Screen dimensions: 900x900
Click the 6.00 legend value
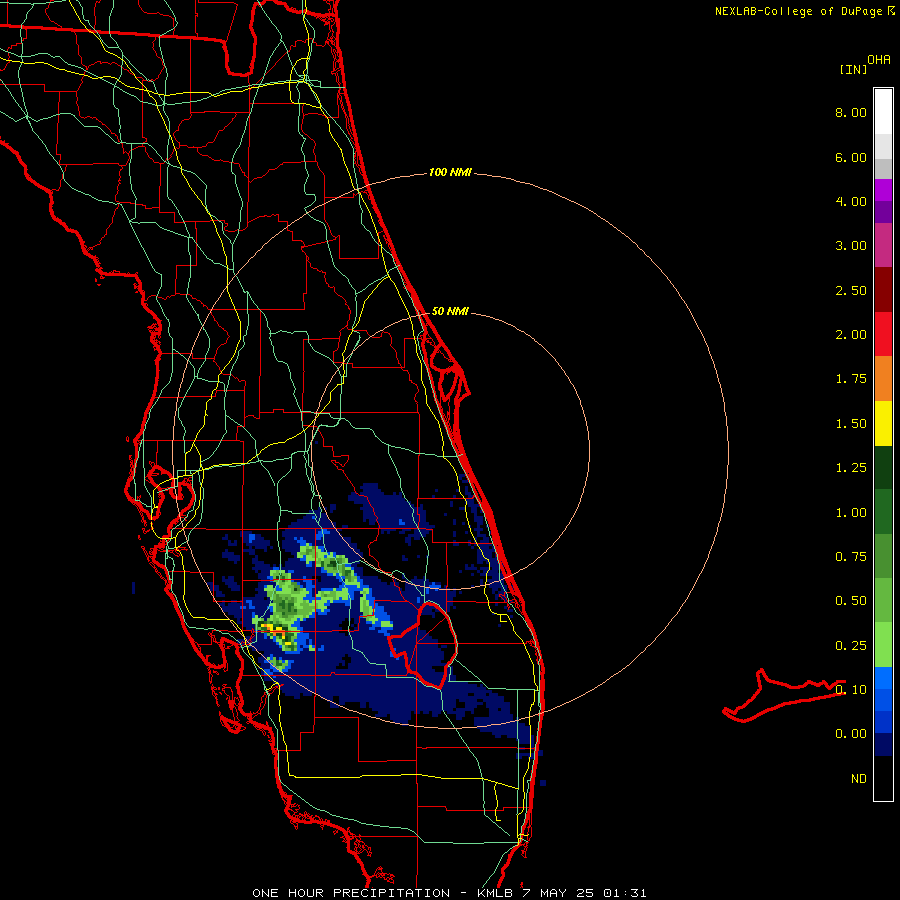[x=851, y=157]
